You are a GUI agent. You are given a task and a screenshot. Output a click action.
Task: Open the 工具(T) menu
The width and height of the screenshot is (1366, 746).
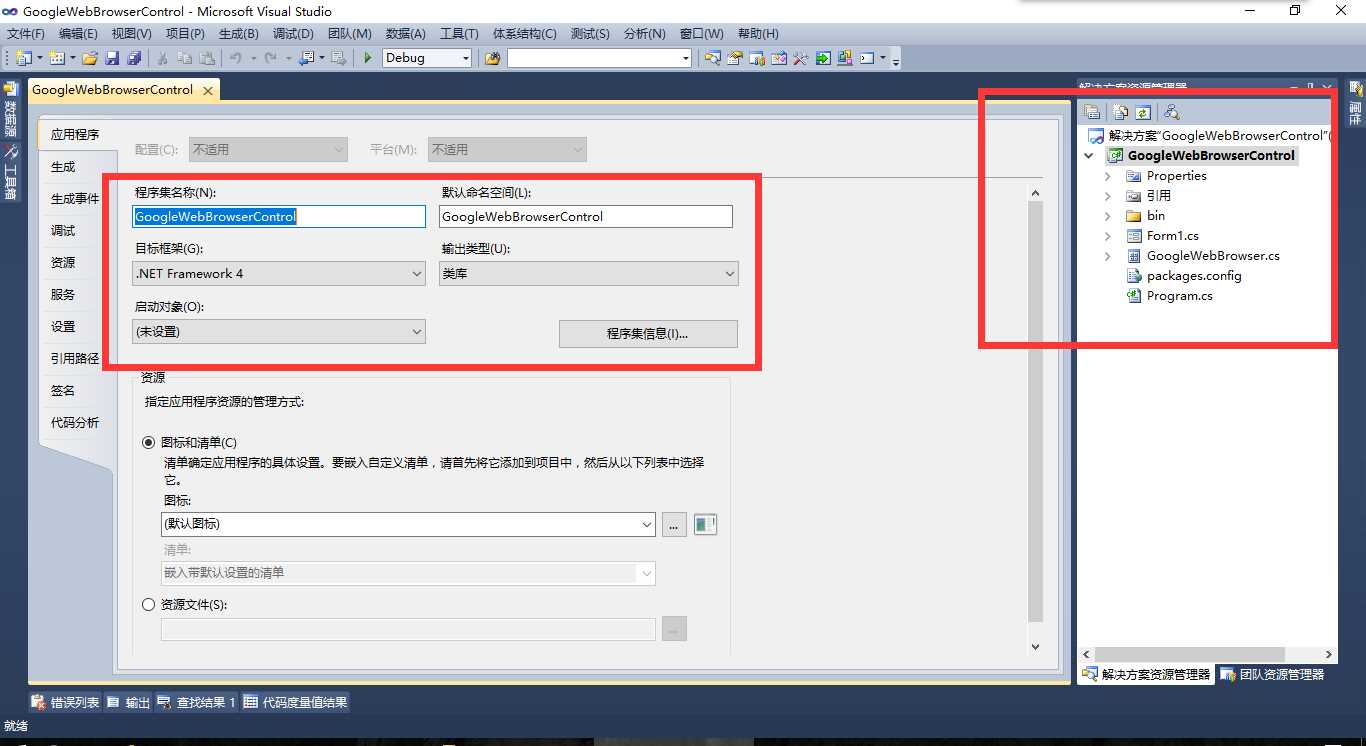pos(459,34)
